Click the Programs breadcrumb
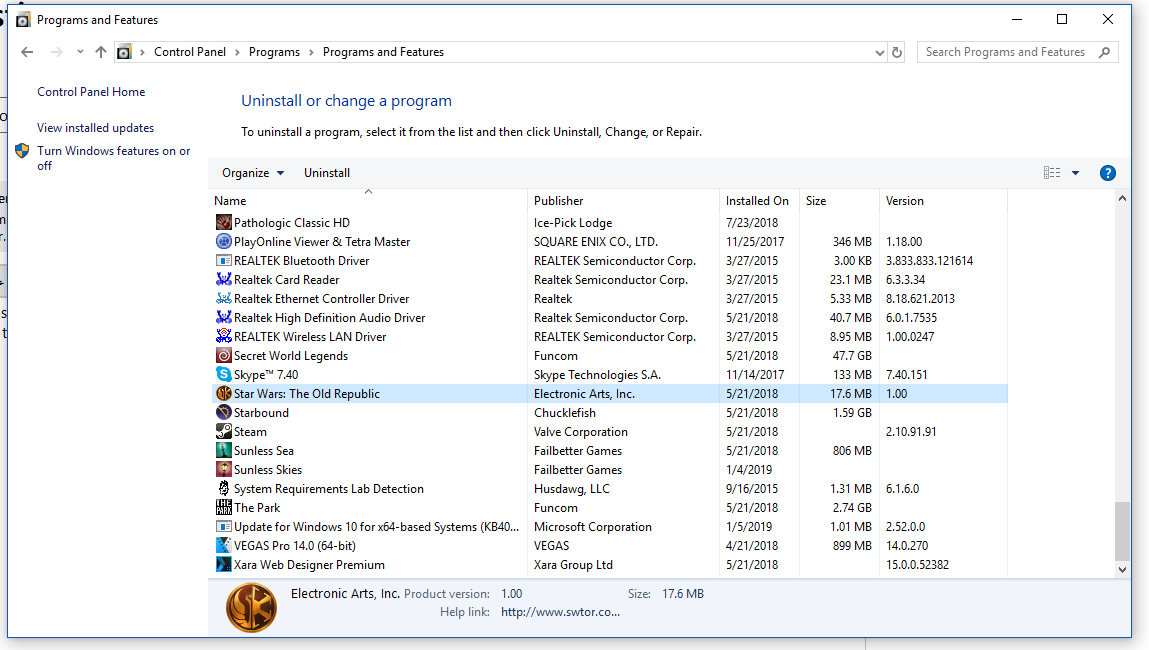The image size is (1149, 650). pos(274,52)
